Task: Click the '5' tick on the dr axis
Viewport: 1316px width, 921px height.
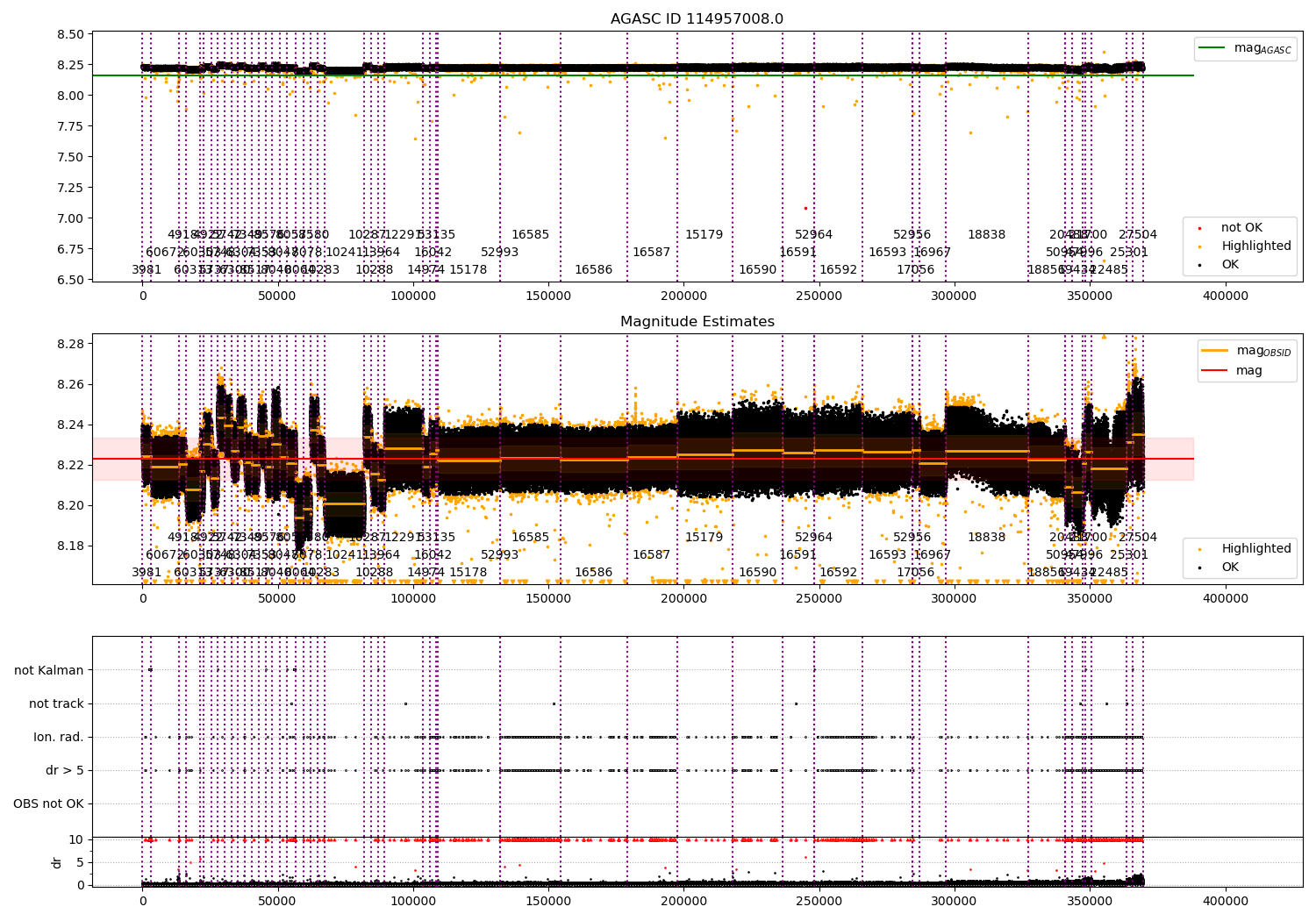Action: coord(80,863)
